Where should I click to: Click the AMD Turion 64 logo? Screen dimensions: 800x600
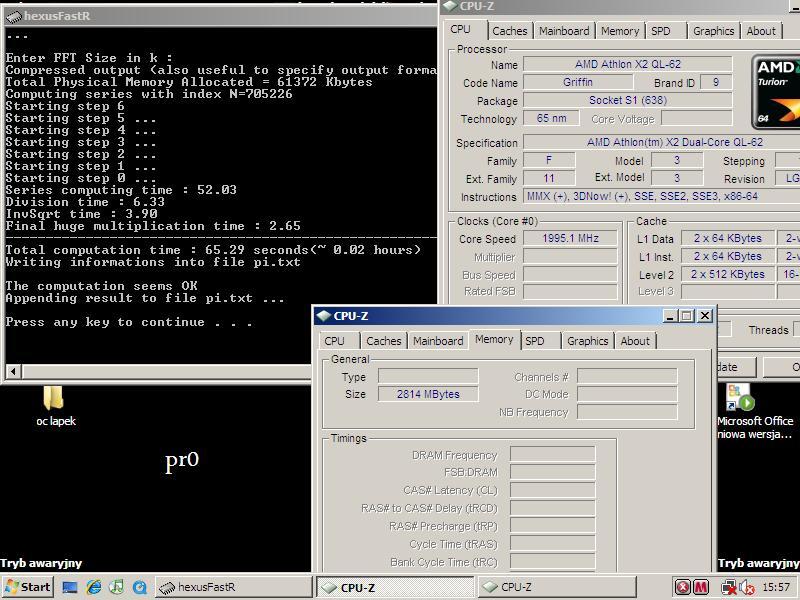click(x=776, y=92)
